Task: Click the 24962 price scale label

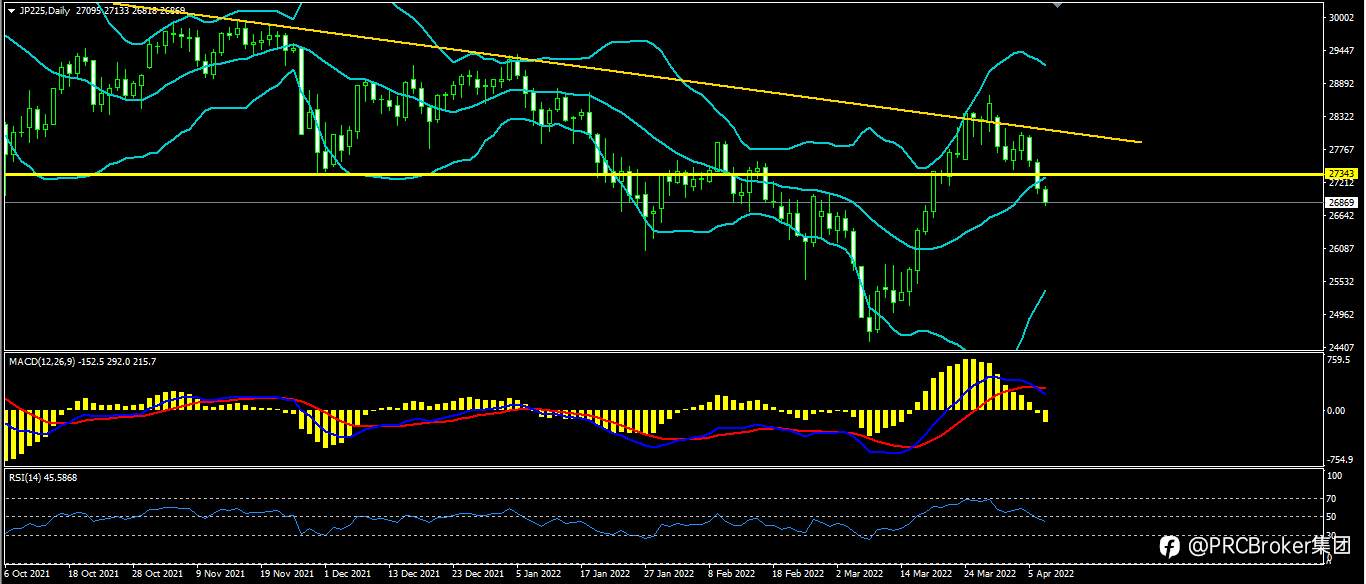Action: 1341,314
